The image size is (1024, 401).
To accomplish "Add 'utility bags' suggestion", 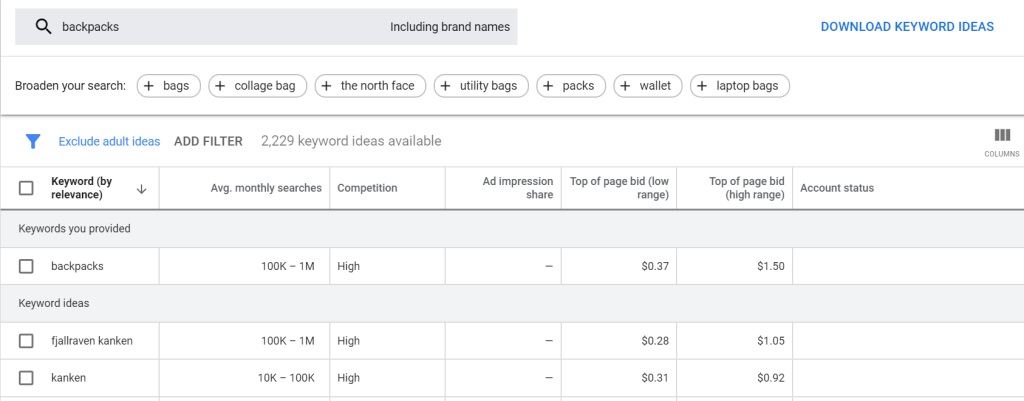I will [480, 86].
